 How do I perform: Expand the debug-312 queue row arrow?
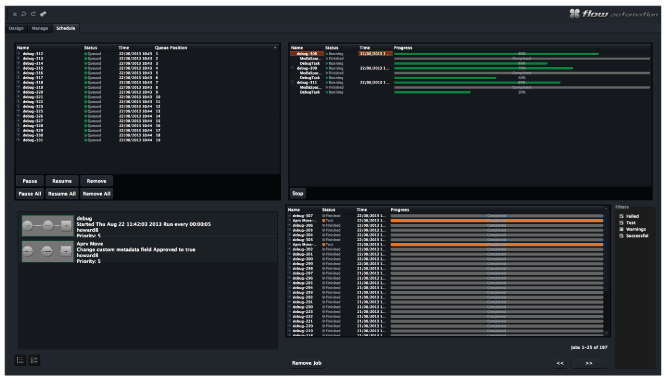pyautogui.click(x=19, y=54)
